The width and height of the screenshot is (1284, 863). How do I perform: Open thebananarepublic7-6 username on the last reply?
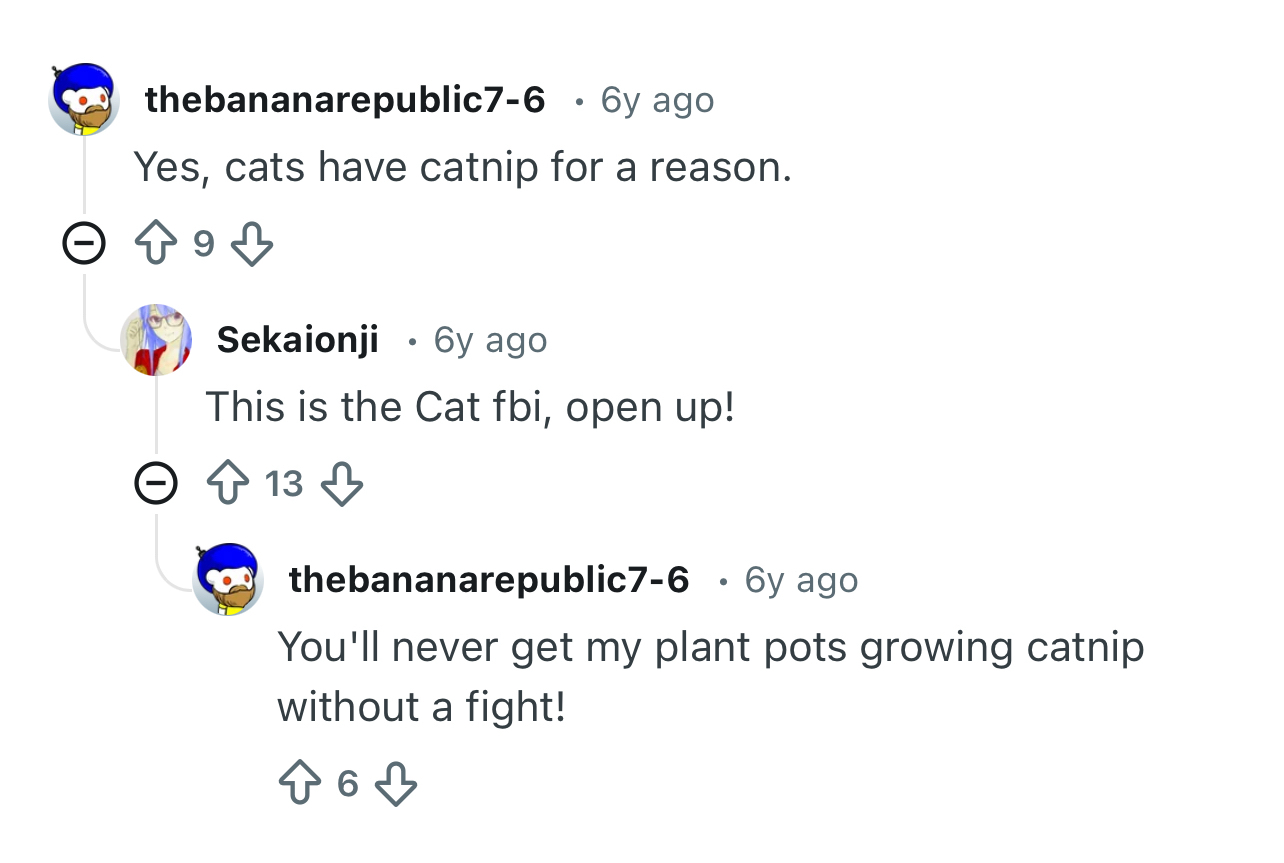coord(489,580)
